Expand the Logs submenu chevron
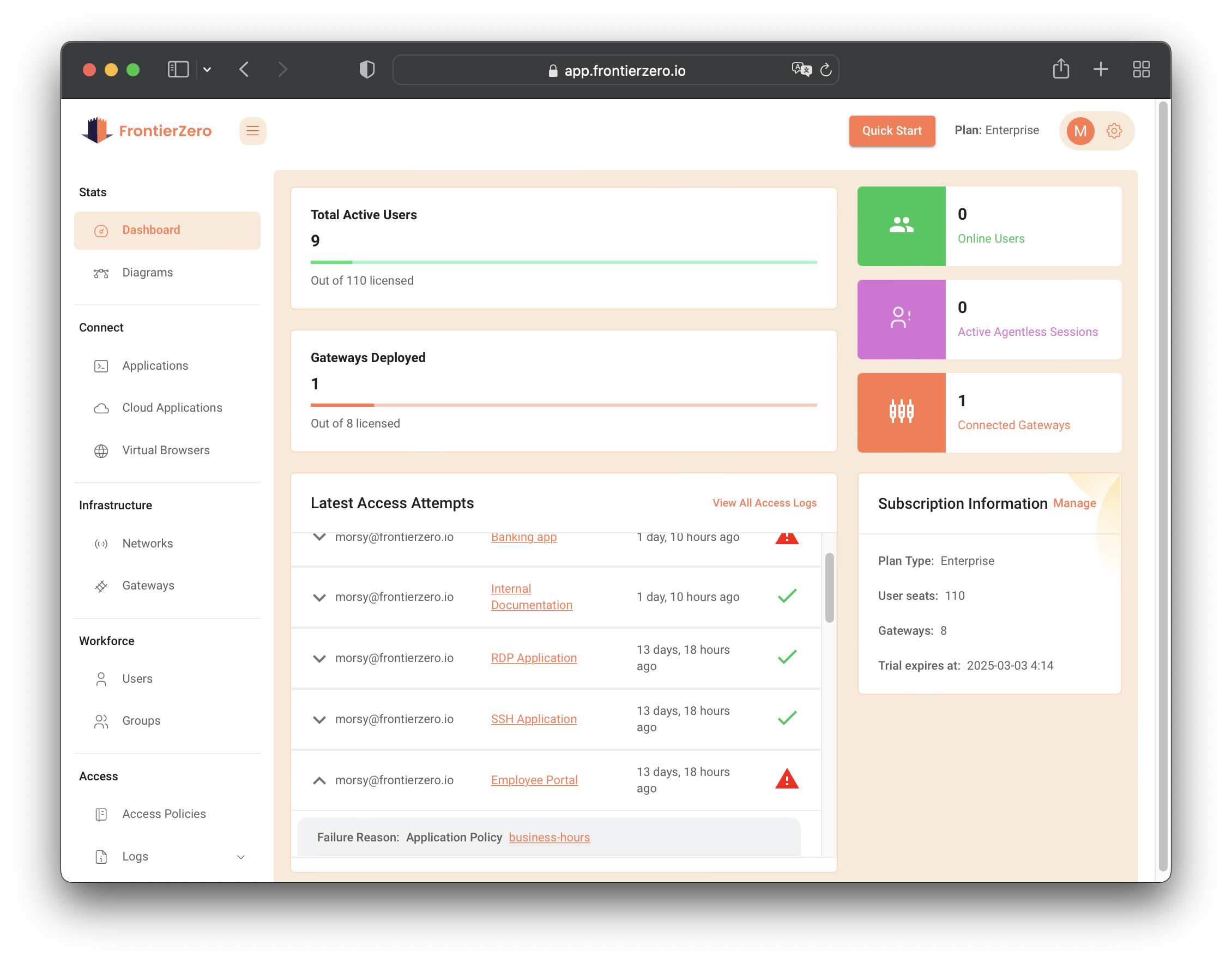Image resolution: width=1232 pixels, height=963 pixels. coord(241,857)
